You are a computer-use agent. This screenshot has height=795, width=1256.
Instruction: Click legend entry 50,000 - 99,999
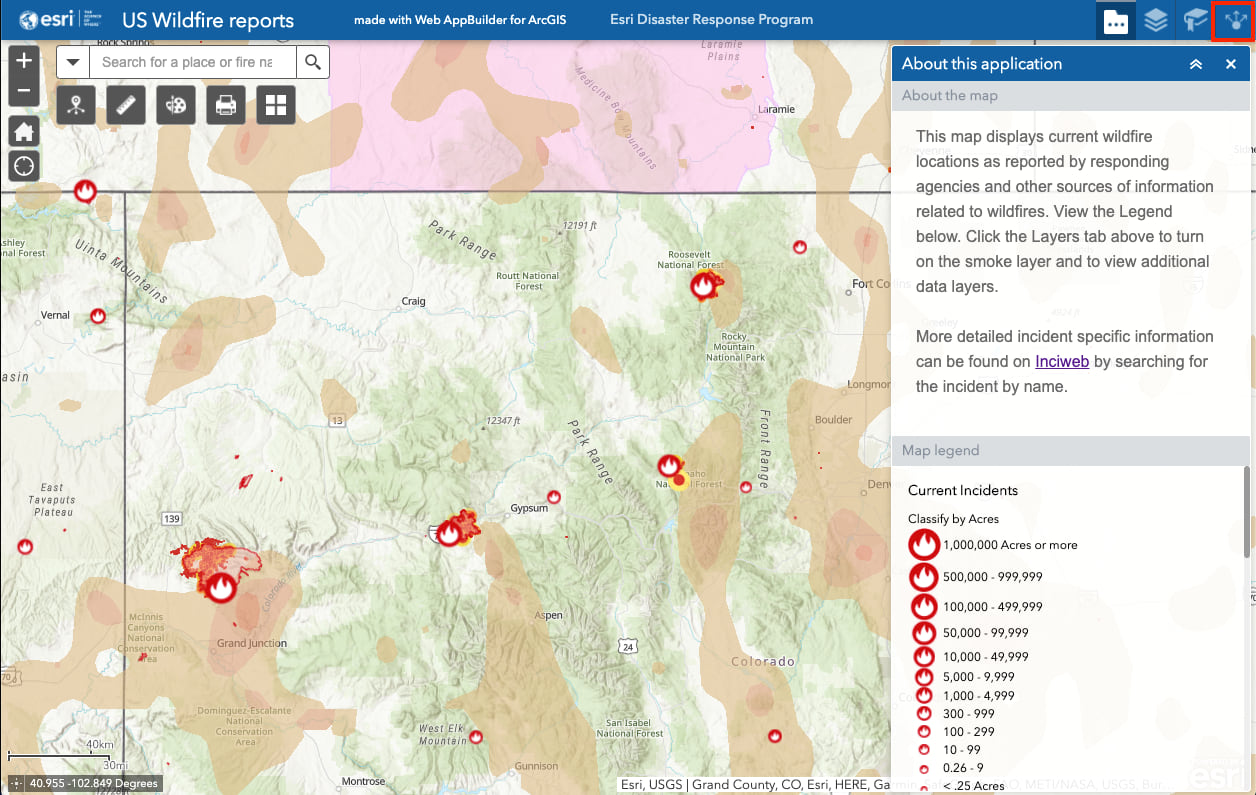pos(986,633)
